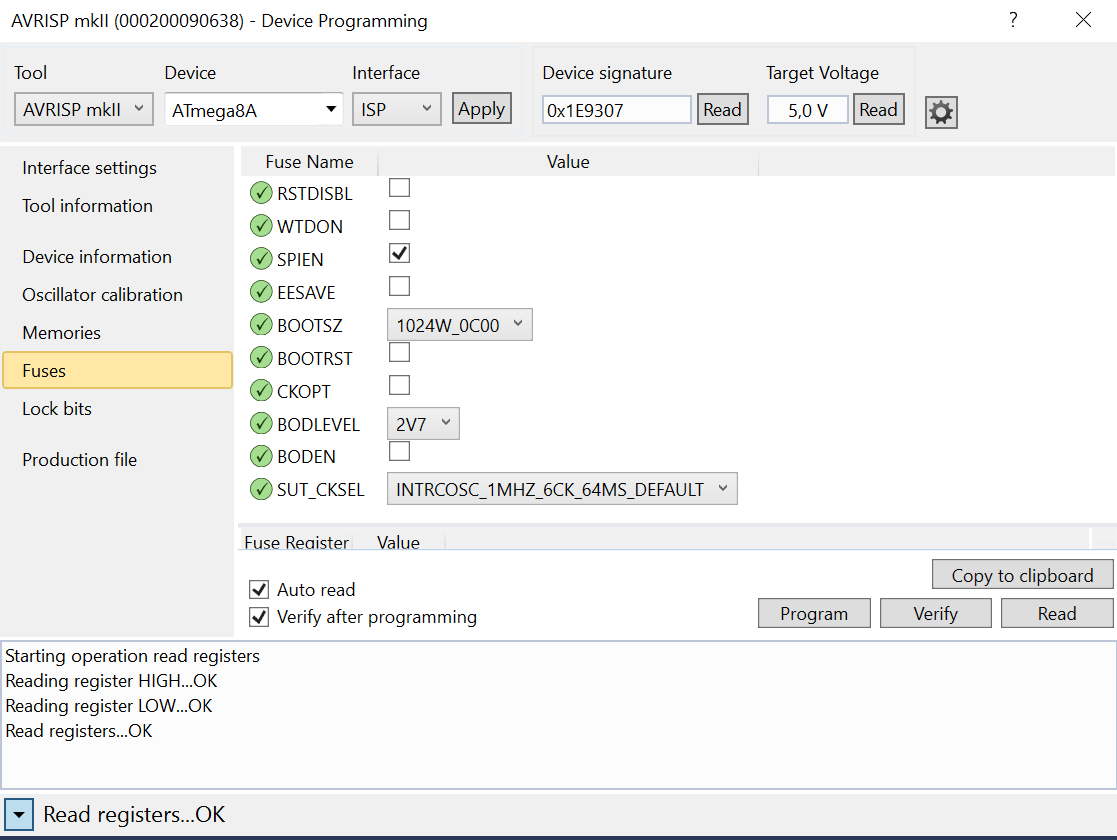The width and height of the screenshot is (1117, 840).
Task: Click the fuses Read button
Action: point(1057,613)
